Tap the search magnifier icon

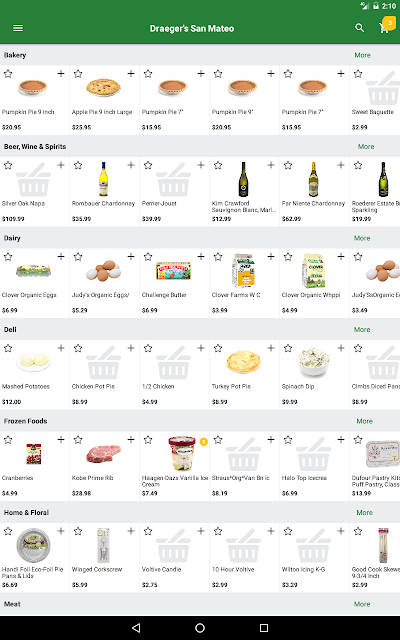pyautogui.click(x=360, y=28)
